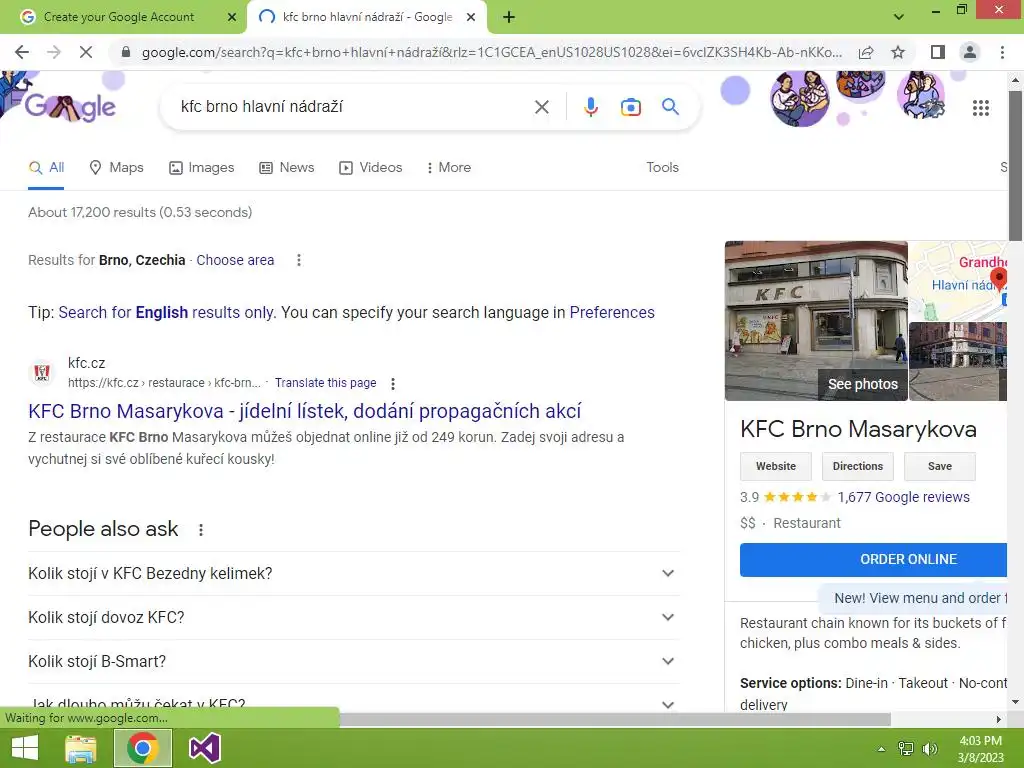Open the taskbar clock 4:03 PM

[x=980, y=748]
